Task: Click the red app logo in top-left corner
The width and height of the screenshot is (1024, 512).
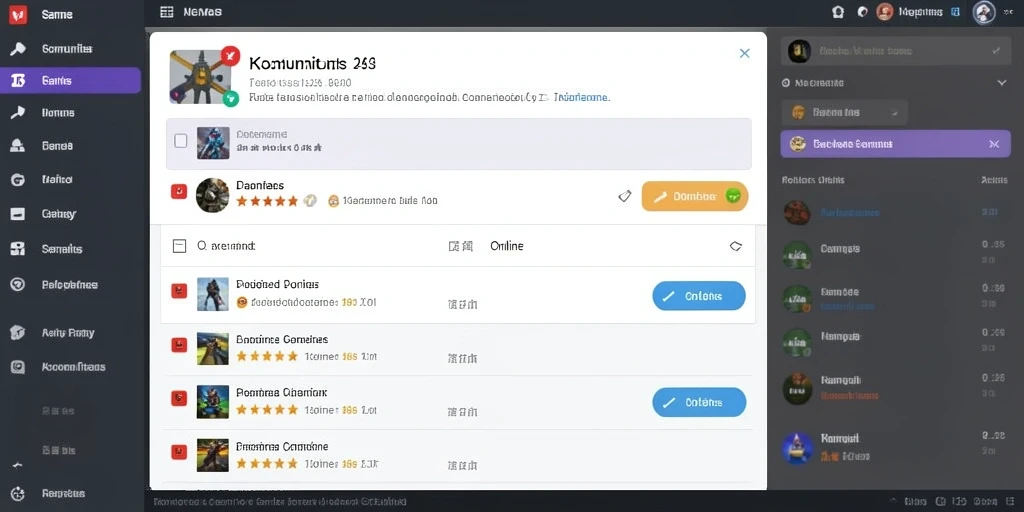Action: point(18,14)
